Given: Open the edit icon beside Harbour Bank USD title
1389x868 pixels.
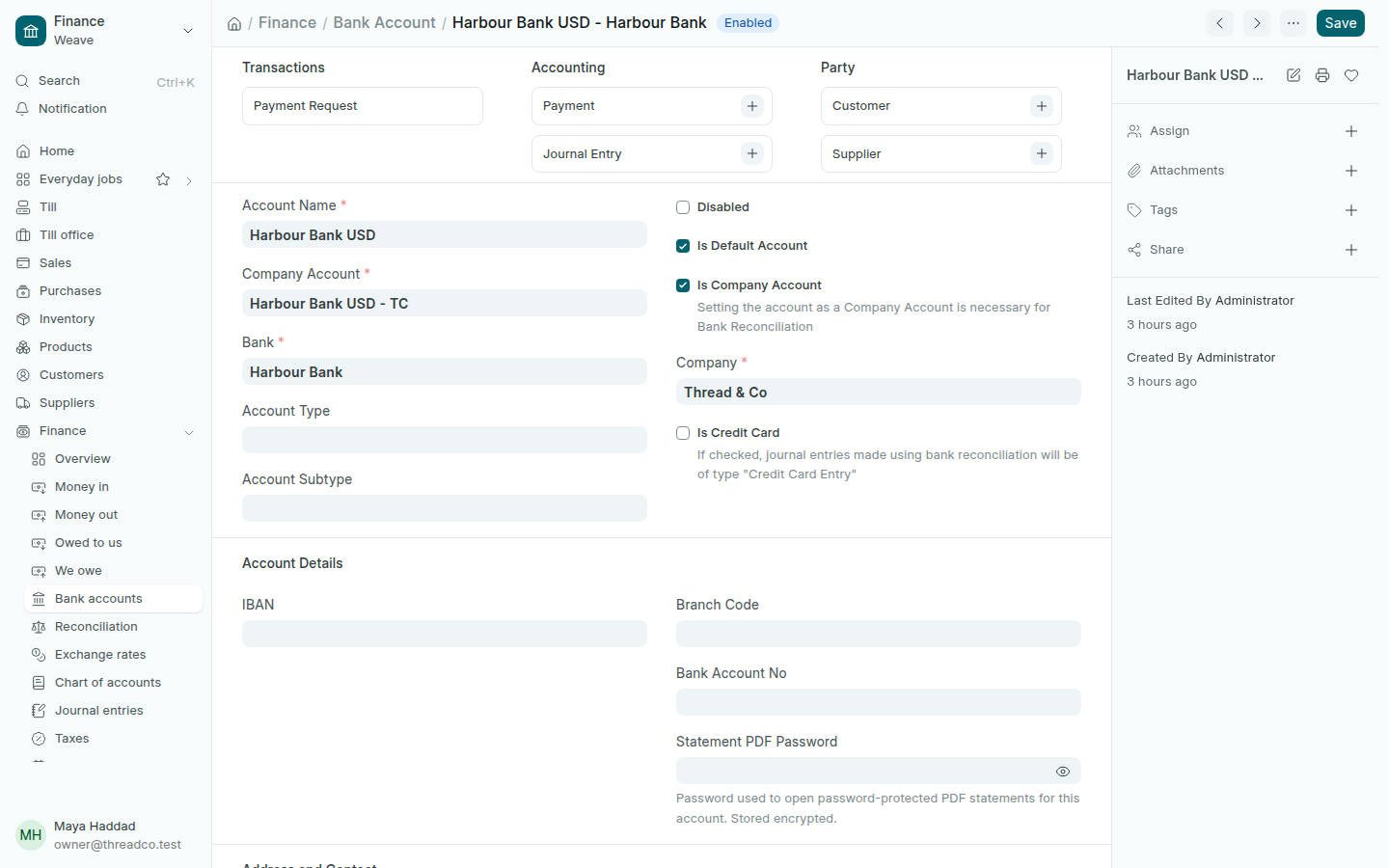Looking at the screenshot, I should (x=1294, y=75).
